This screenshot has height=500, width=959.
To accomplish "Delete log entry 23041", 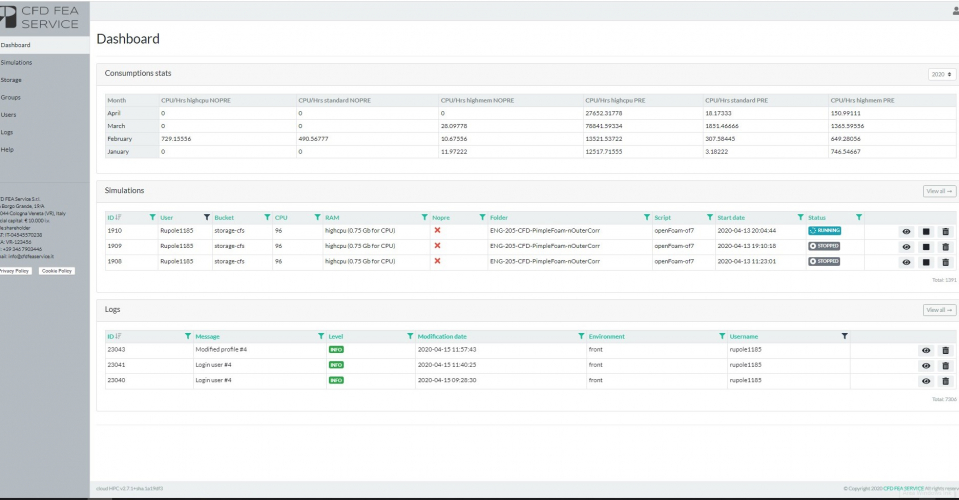I will click(946, 366).
